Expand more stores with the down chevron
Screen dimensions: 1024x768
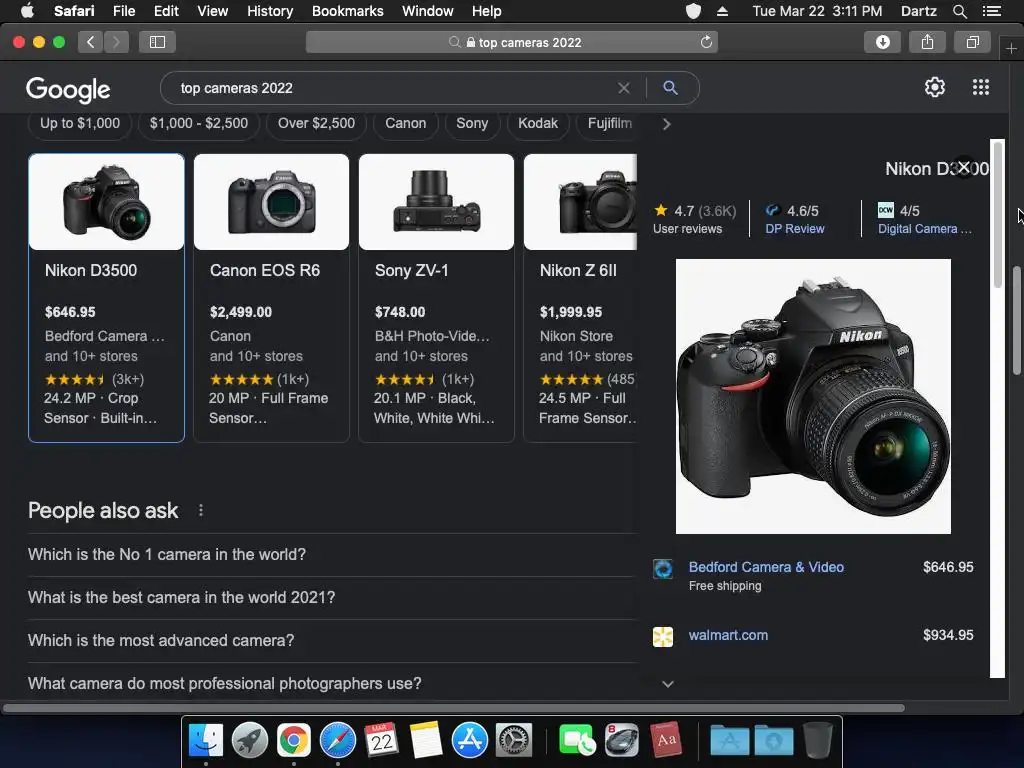[667, 684]
